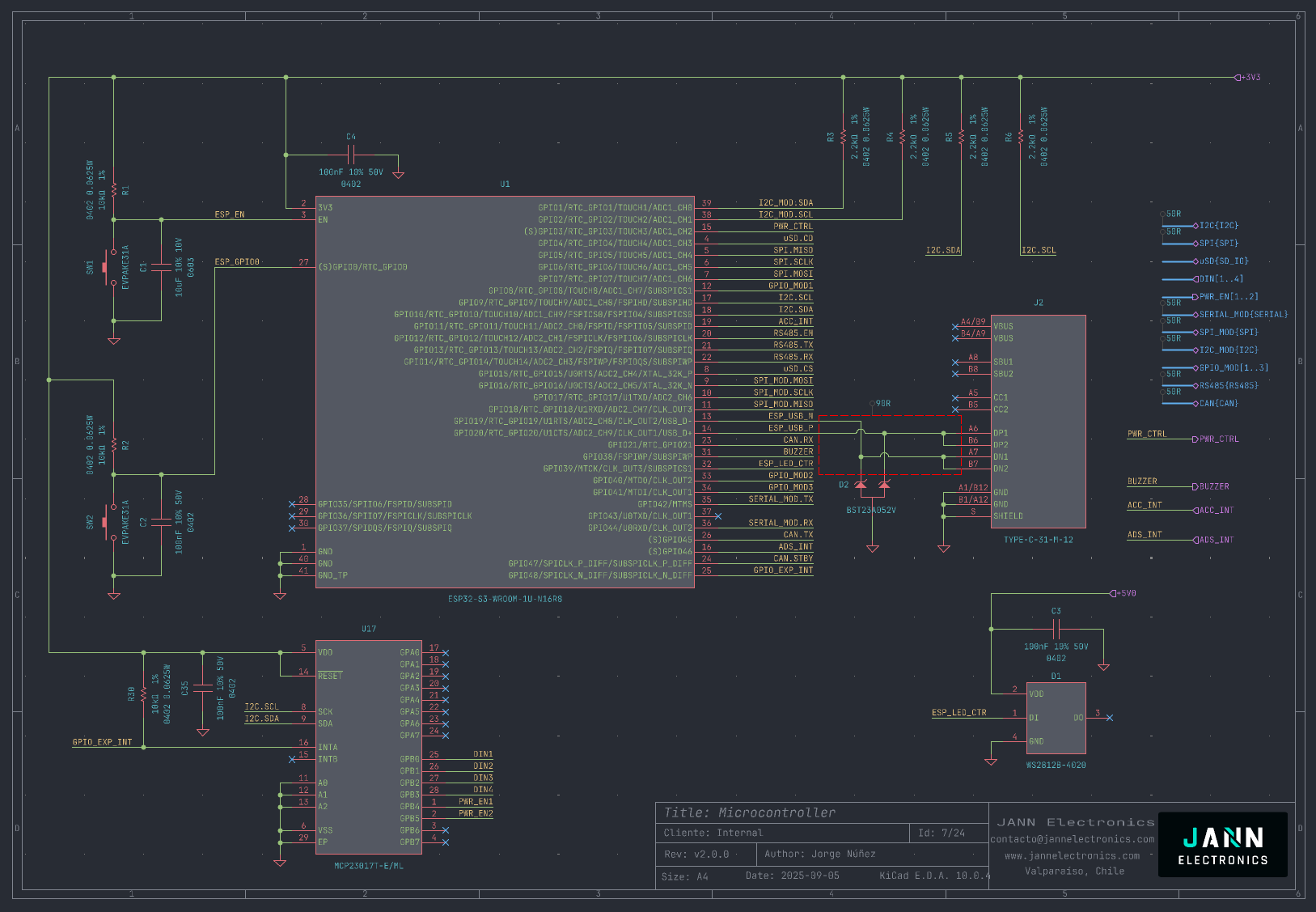This screenshot has height=912, width=1316.
Task: Click the Date: 2025-09-05 field
Action: coord(793,876)
